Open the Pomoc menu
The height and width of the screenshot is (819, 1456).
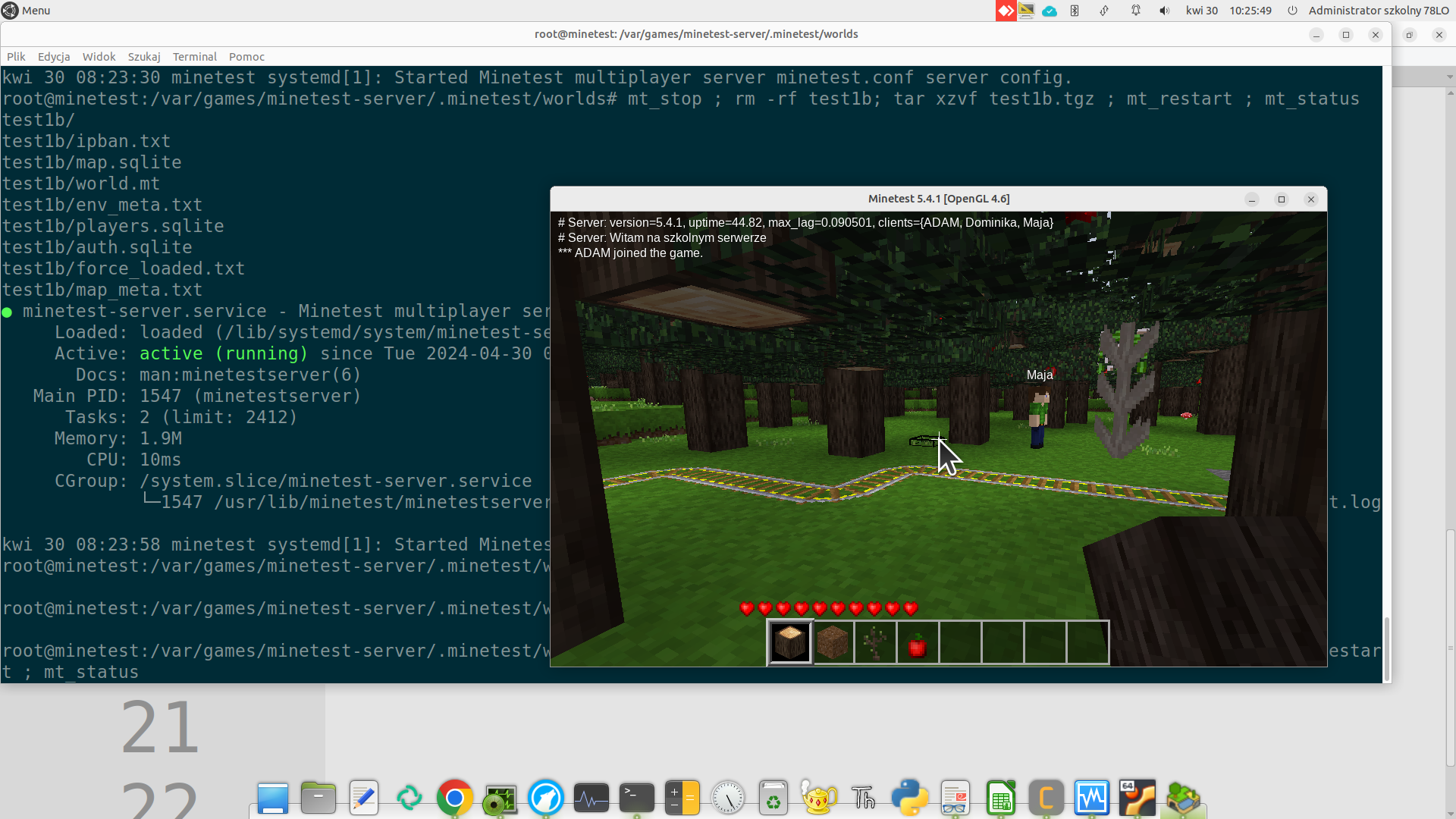pos(246,57)
